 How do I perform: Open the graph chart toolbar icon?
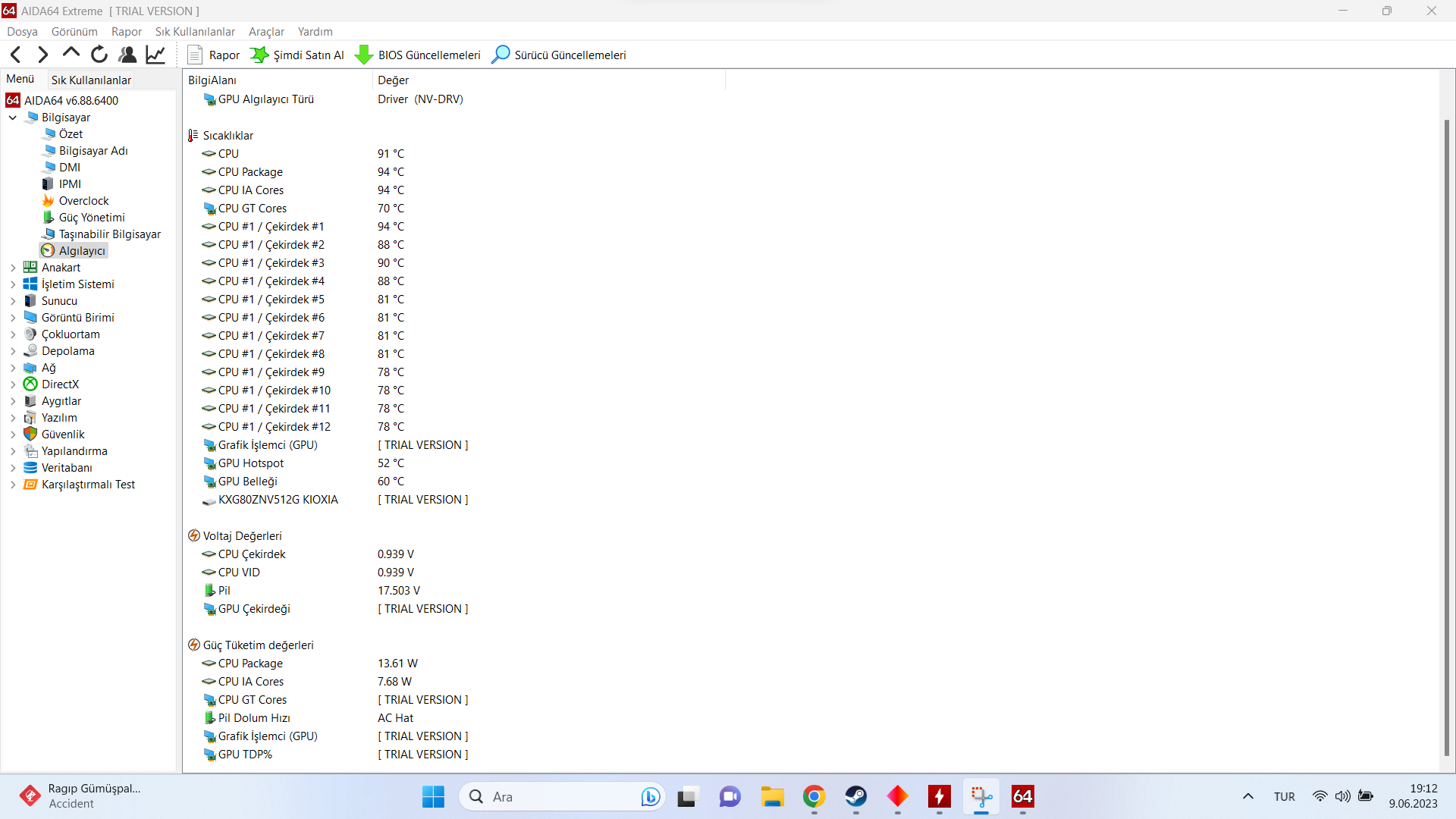click(x=155, y=55)
